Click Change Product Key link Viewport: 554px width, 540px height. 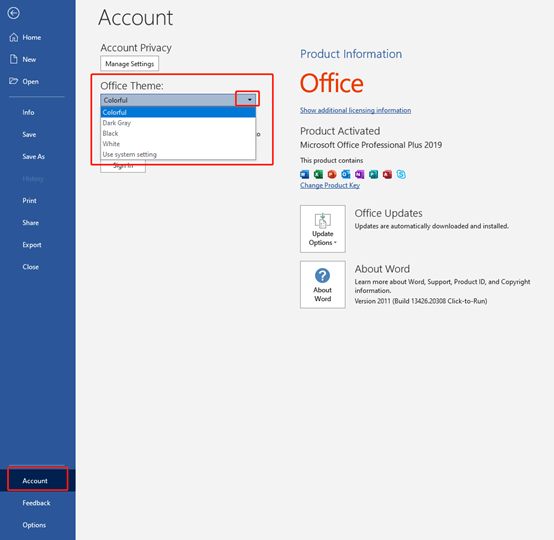coord(330,185)
